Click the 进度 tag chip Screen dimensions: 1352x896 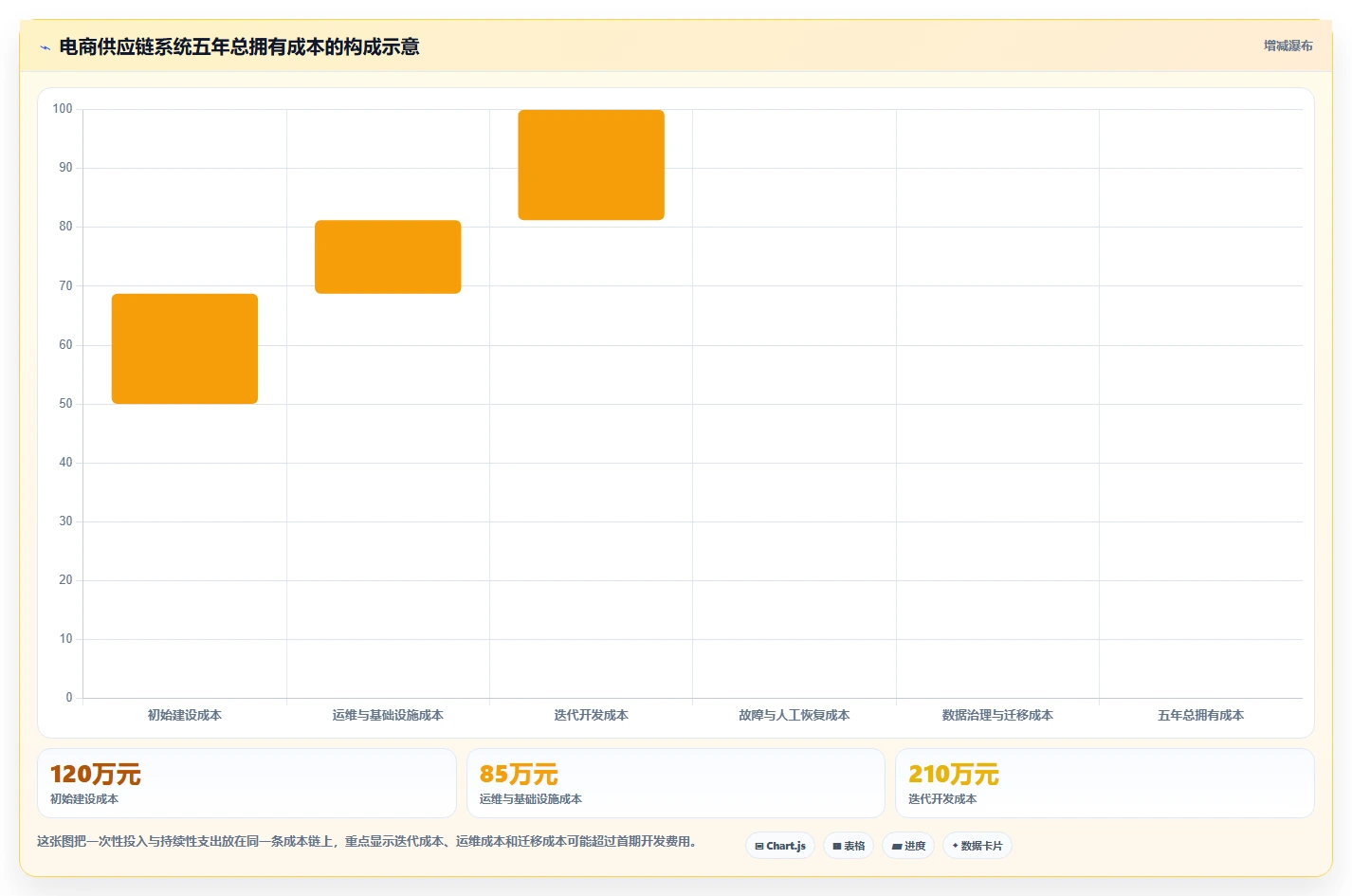(908, 846)
